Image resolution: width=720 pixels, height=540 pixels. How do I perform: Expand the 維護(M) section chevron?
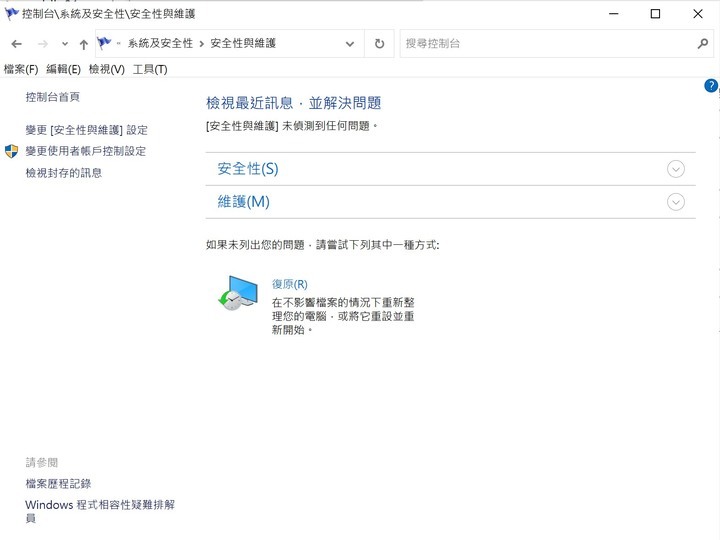(x=675, y=202)
